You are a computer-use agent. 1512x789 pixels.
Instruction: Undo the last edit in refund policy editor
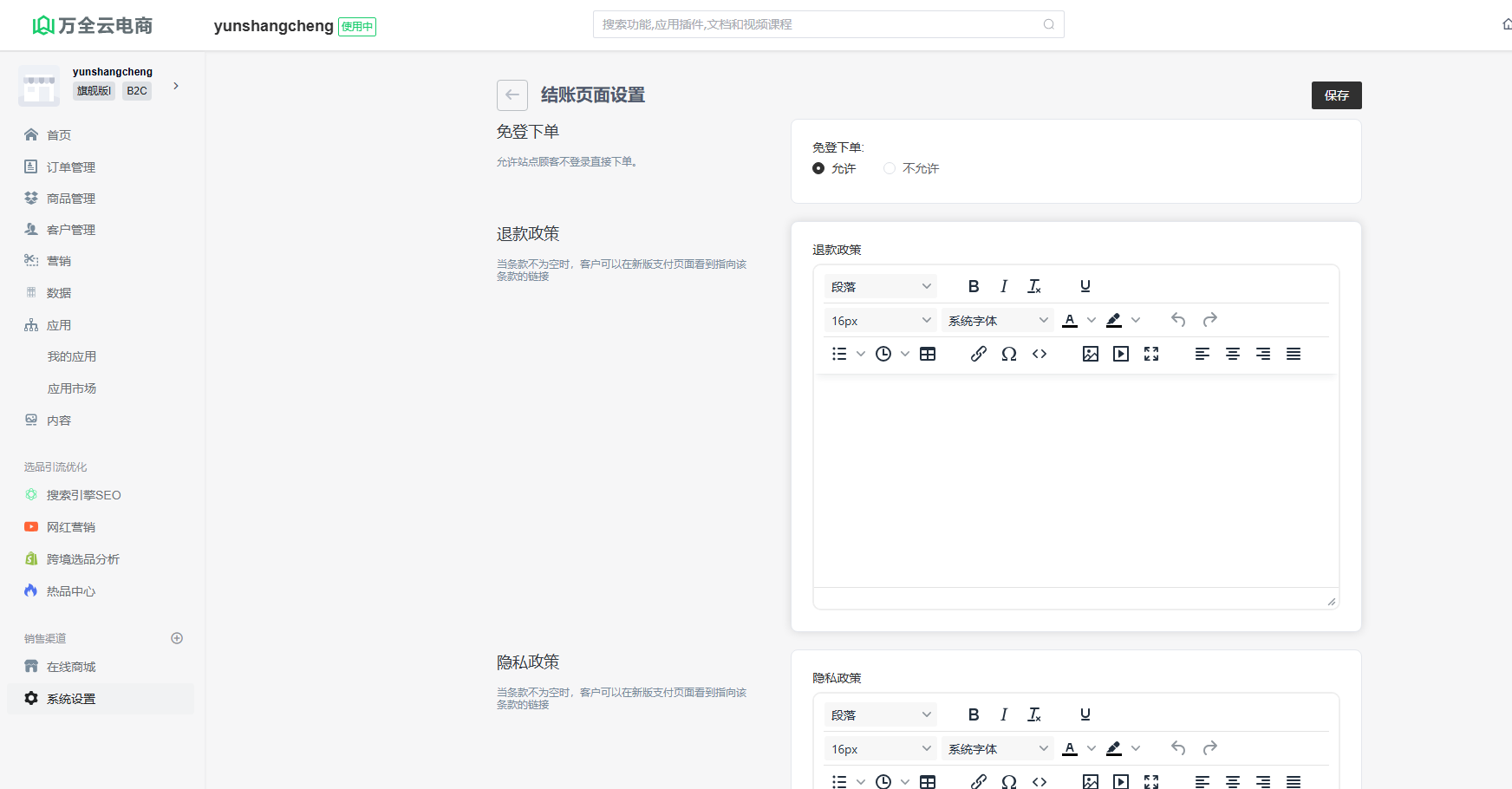click(x=1178, y=320)
